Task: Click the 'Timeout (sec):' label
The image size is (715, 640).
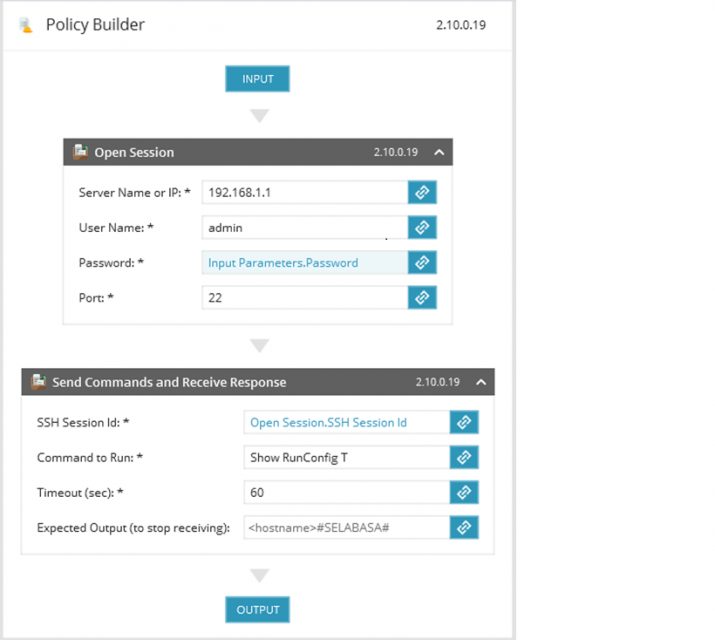Action: tap(80, 492)
